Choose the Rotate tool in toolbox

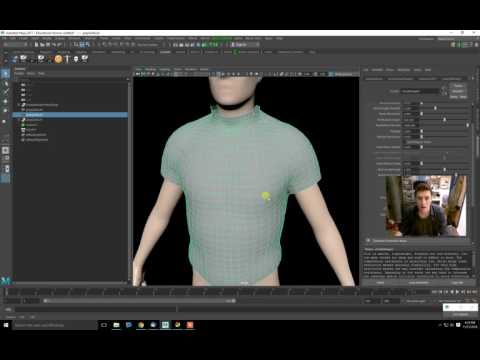pos(5,110)
